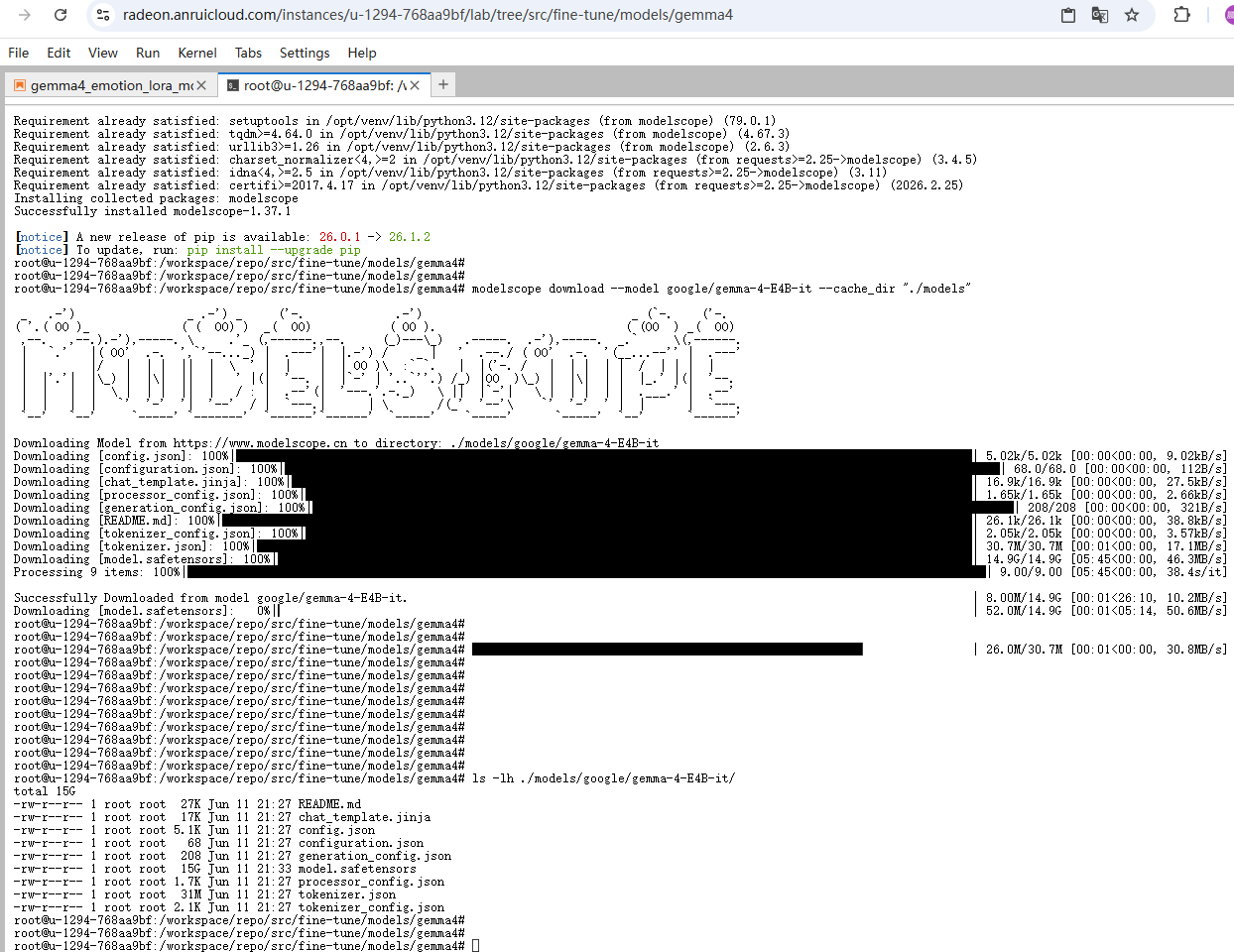Screen dimensions: 1234x952
Task: Open site information icon beside URL
Action: click(x=102, y=15)
